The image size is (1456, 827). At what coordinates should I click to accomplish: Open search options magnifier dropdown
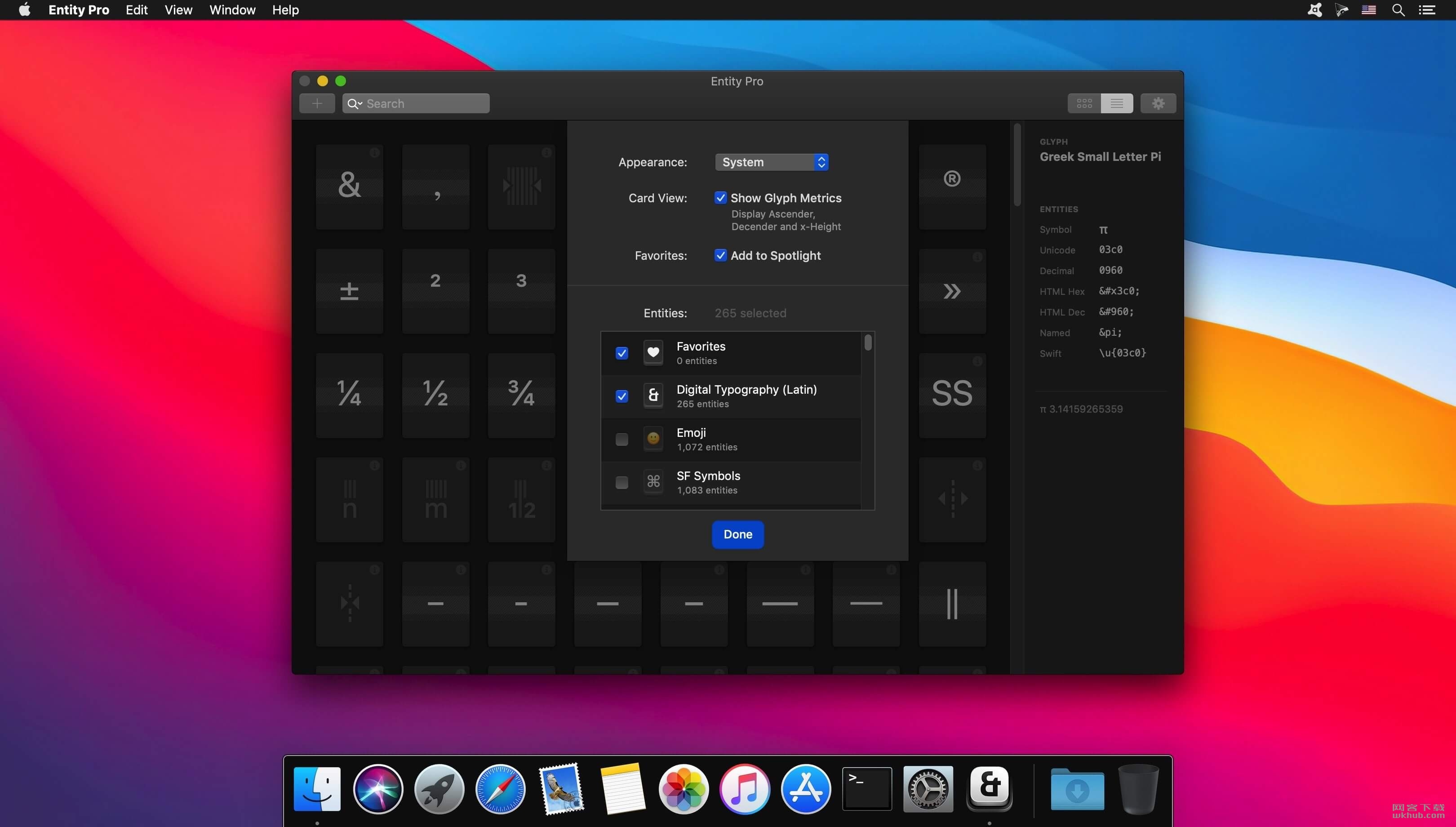point(355,103)
